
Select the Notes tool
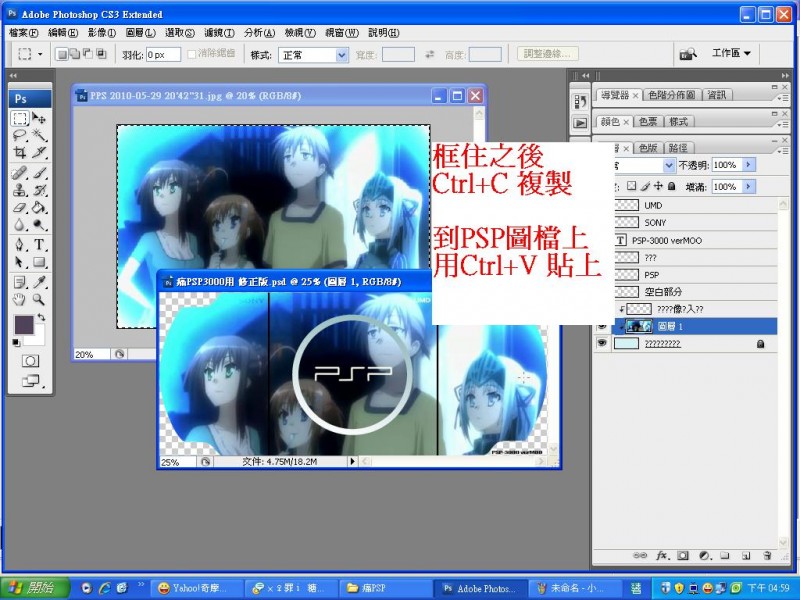point(20,282)
